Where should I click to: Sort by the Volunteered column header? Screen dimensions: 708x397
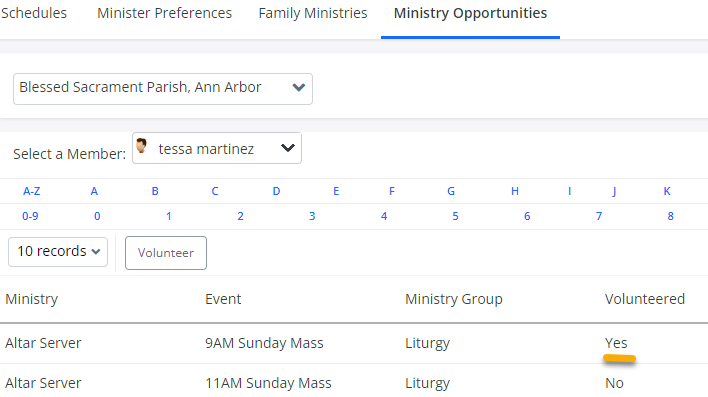coord(645,299)
